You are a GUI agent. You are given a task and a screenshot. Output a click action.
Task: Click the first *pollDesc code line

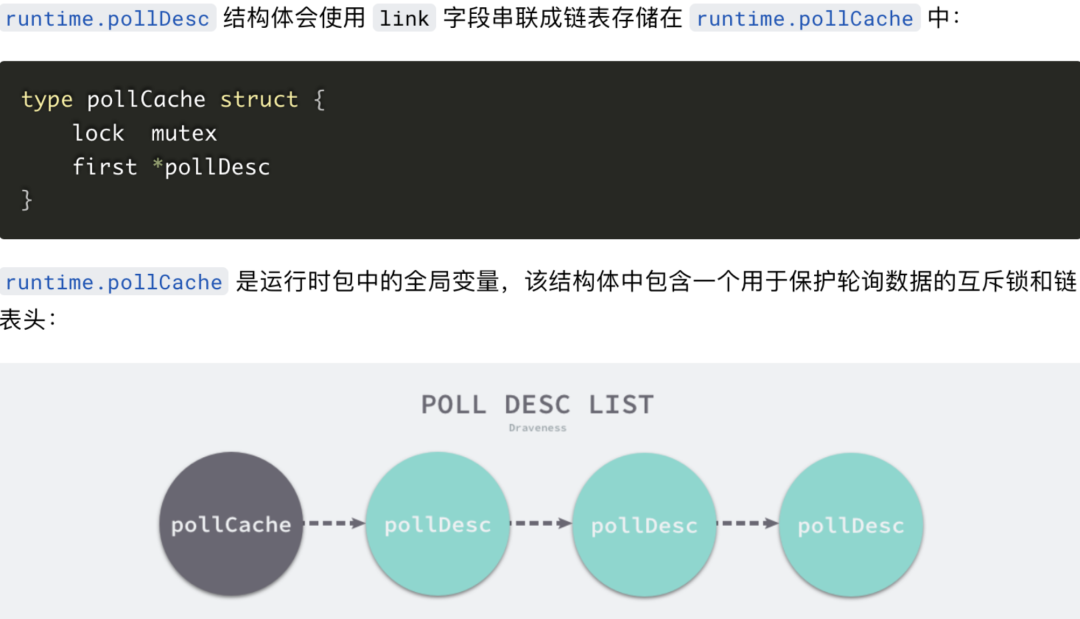(x=172, y=167)
